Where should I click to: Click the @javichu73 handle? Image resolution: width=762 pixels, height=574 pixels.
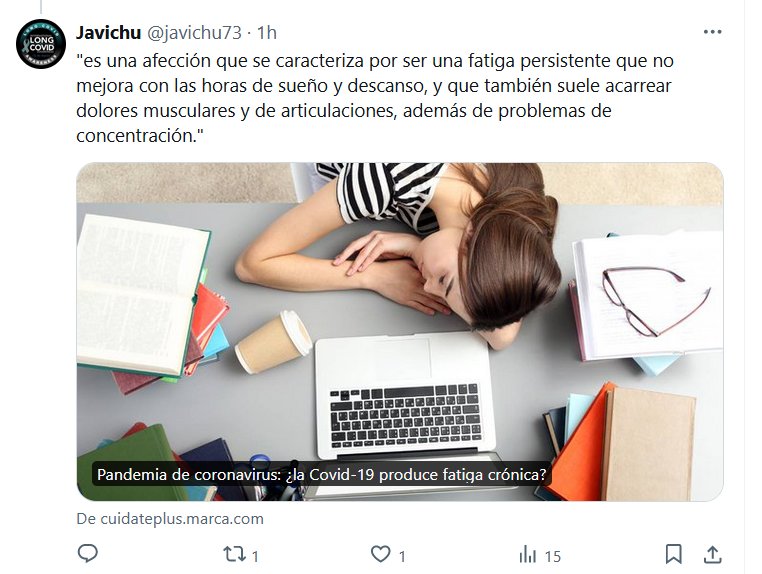[194, 33]
